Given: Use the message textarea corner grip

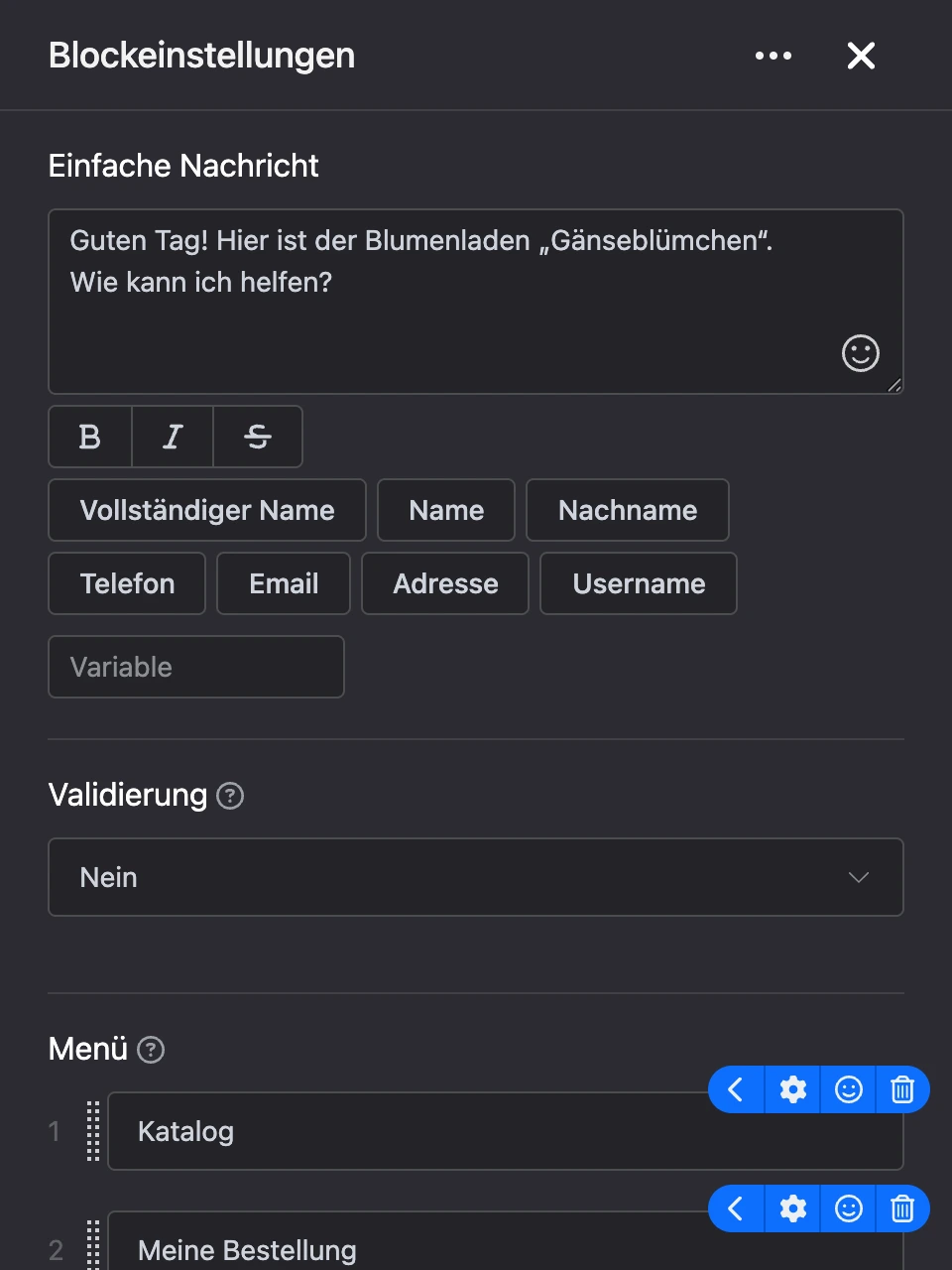Looking at the screenshot, I should point(894,385).
